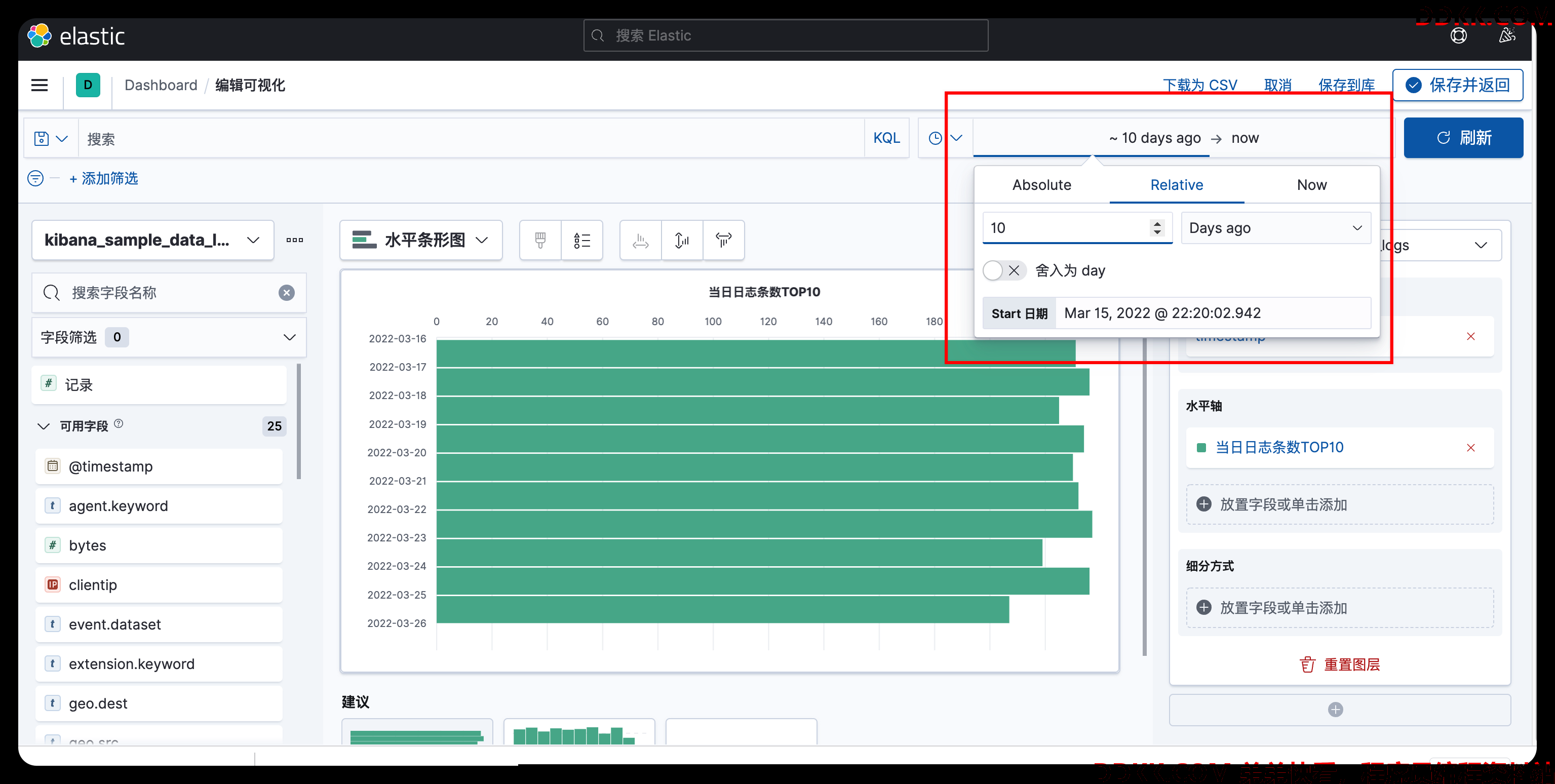Open the kibana_sample_data index pattern dropdown
The image size is (1555, 784).
coord(153,240)
